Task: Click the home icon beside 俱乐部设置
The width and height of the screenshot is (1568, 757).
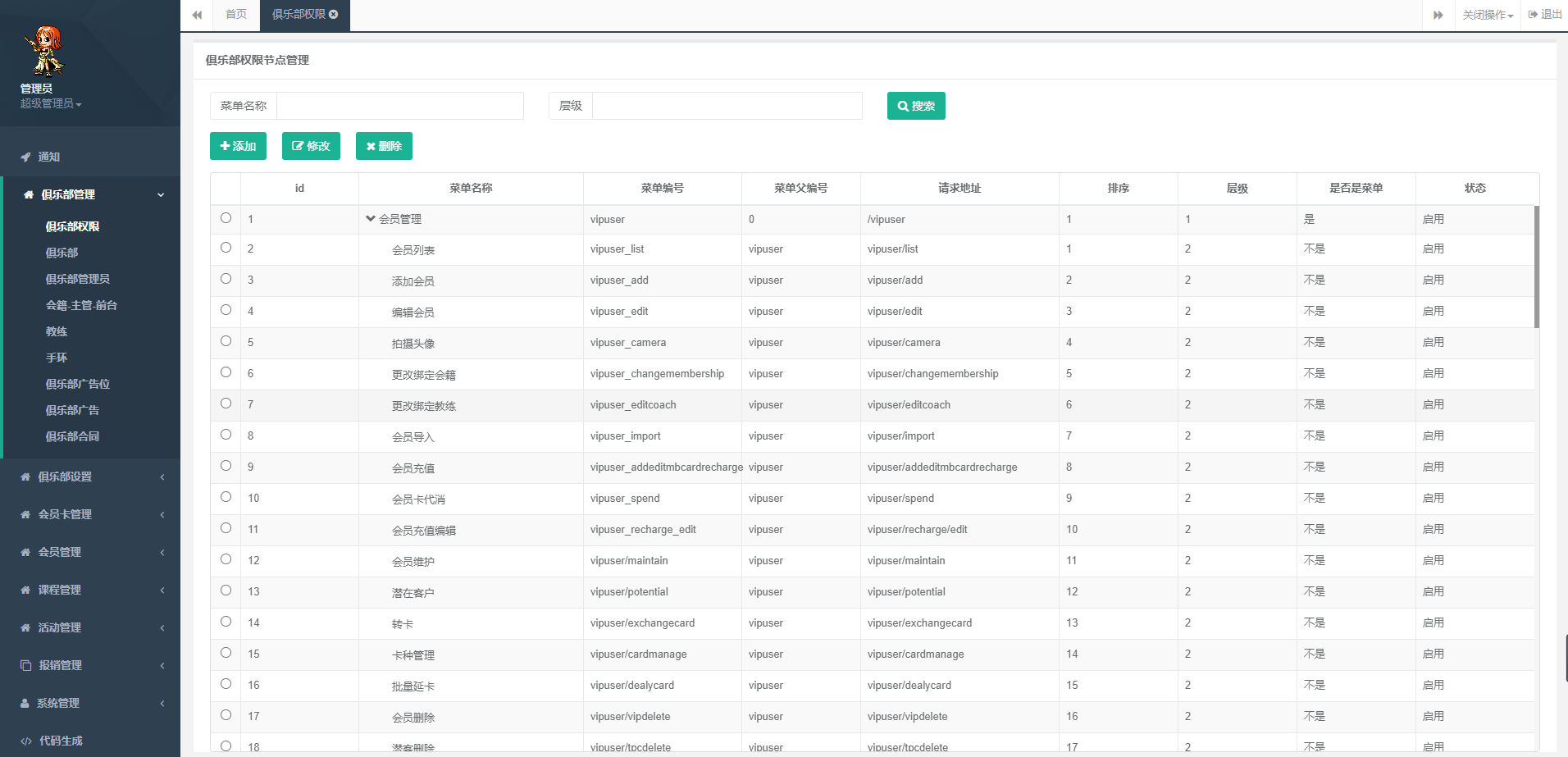Action: click(x=25, y=477)
